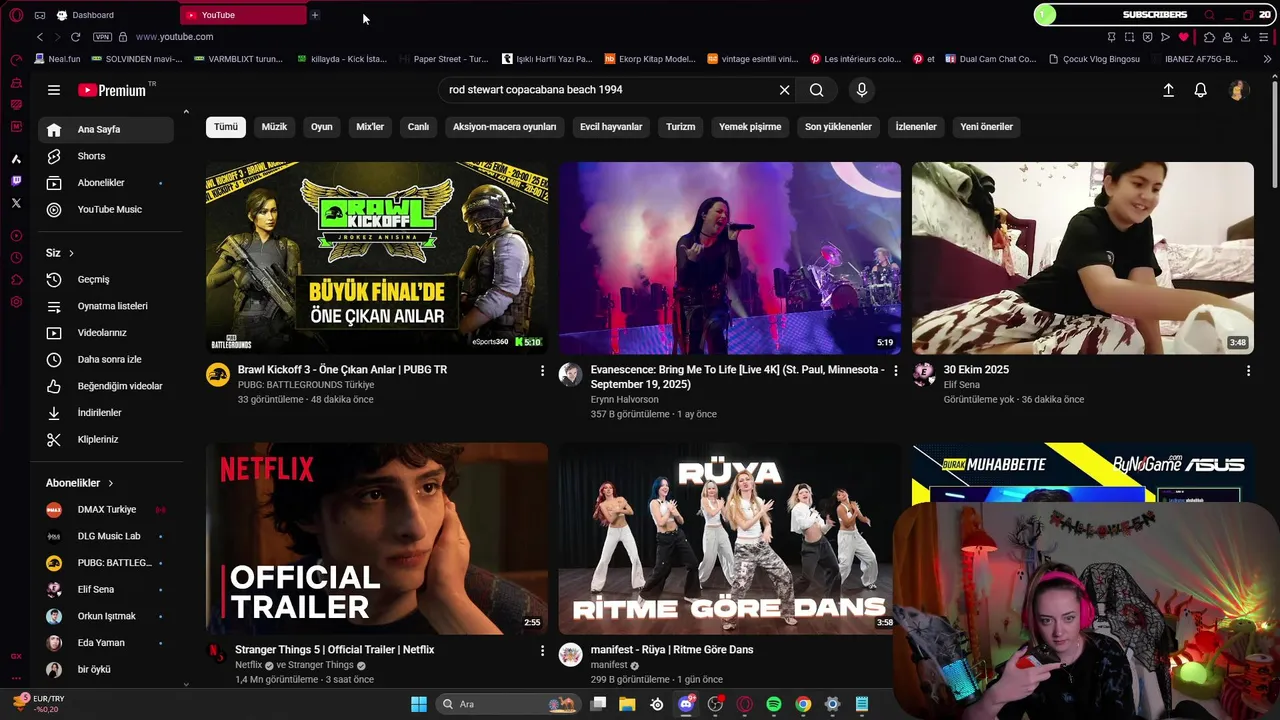Select the Müzik filter chip
1280x720 pixels.
[274, 127]
